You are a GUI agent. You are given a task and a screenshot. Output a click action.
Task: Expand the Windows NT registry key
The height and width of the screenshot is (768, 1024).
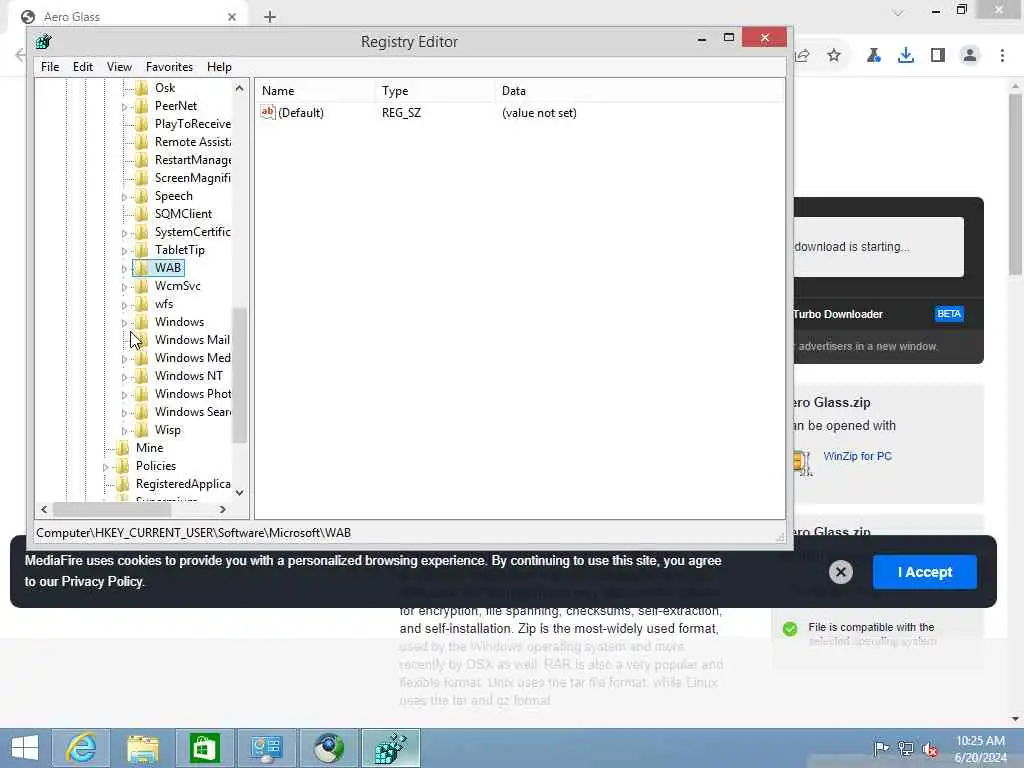pyautogui.click(x=124, y=377)
